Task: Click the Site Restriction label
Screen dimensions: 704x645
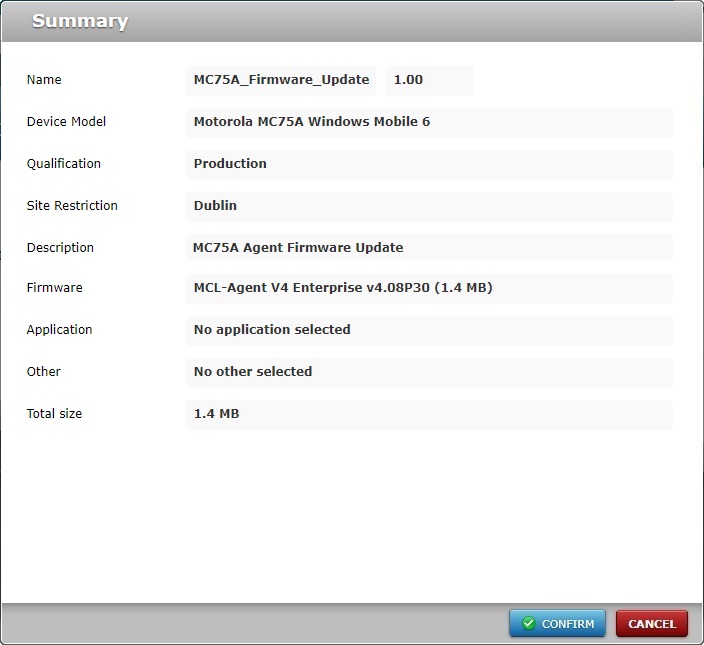Action: pyautogui.click(x=72, y=206)
